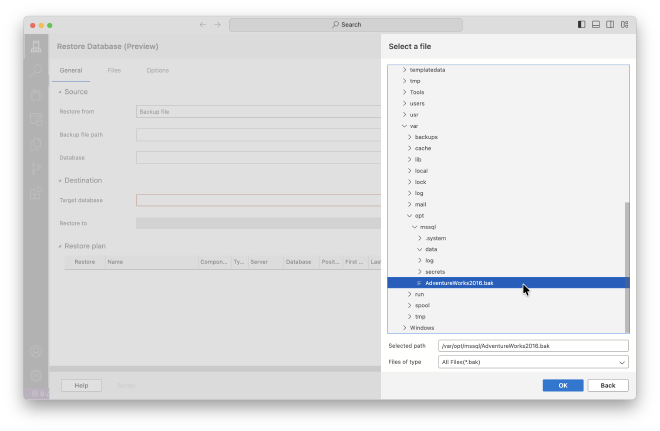Expand the spool folder

click(x=409, y=306)
